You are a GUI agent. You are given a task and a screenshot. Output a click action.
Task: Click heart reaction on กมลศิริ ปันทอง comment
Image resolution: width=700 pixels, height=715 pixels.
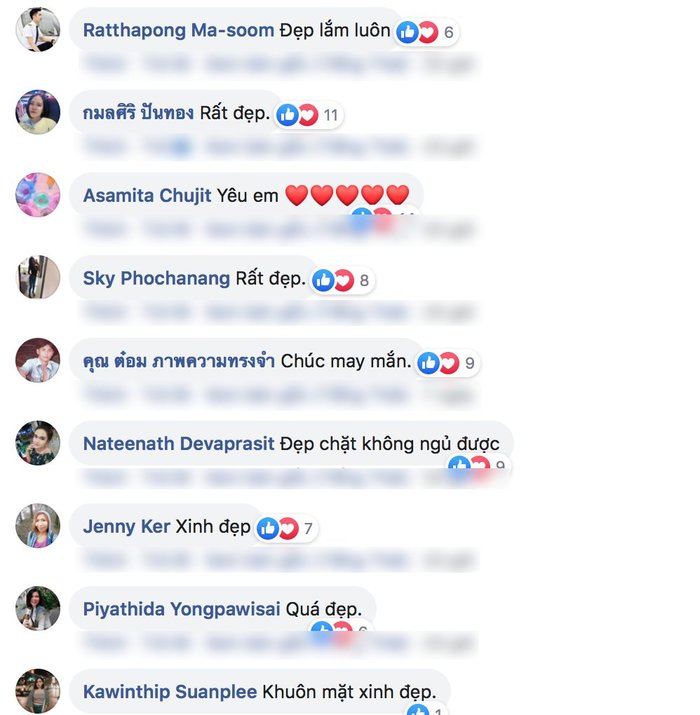308,115
